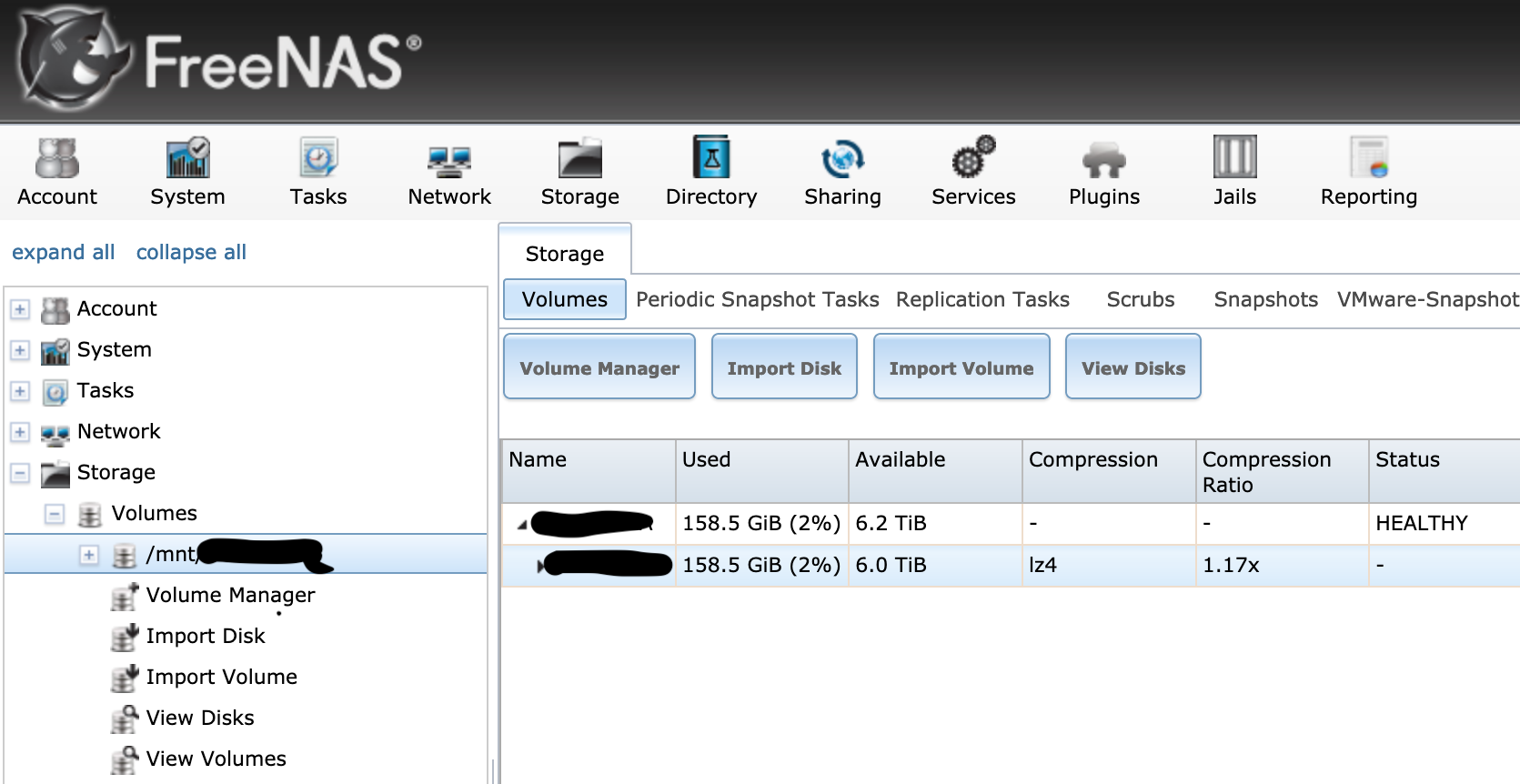The image size is (1520, 784).
Task: Click the Account icon in the tree
Action: coord(55,310)
